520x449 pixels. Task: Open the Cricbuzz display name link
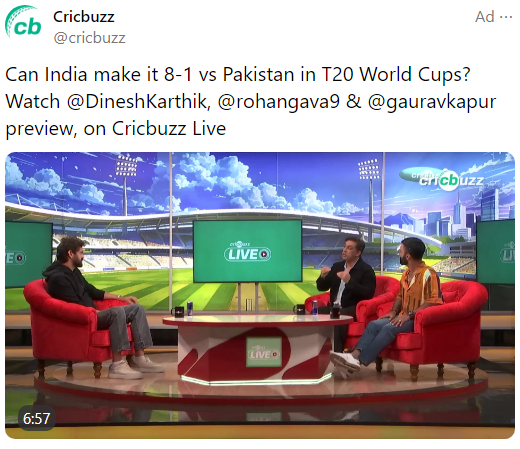[x=84, y=17]
